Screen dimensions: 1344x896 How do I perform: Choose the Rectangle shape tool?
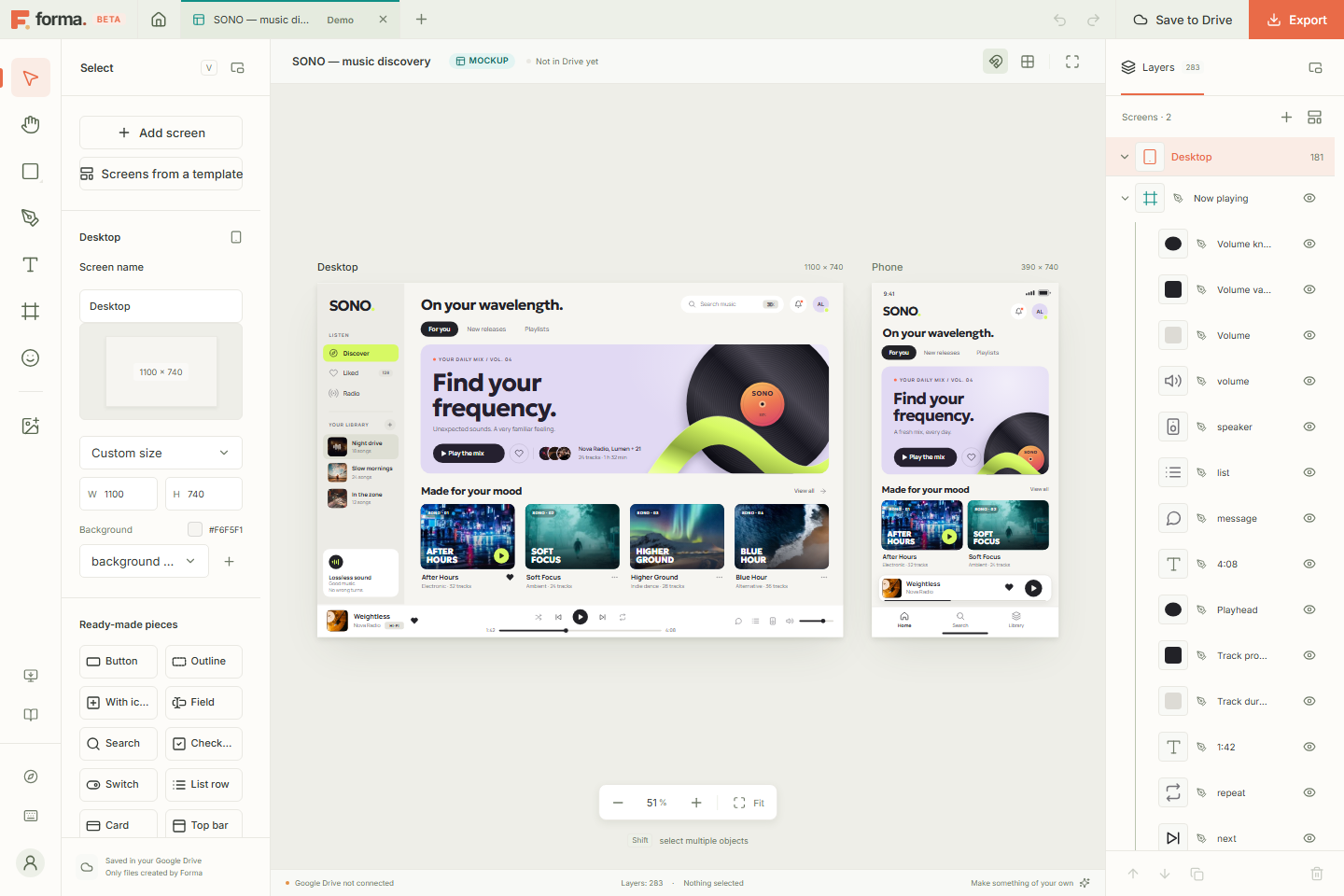(31, 172)
